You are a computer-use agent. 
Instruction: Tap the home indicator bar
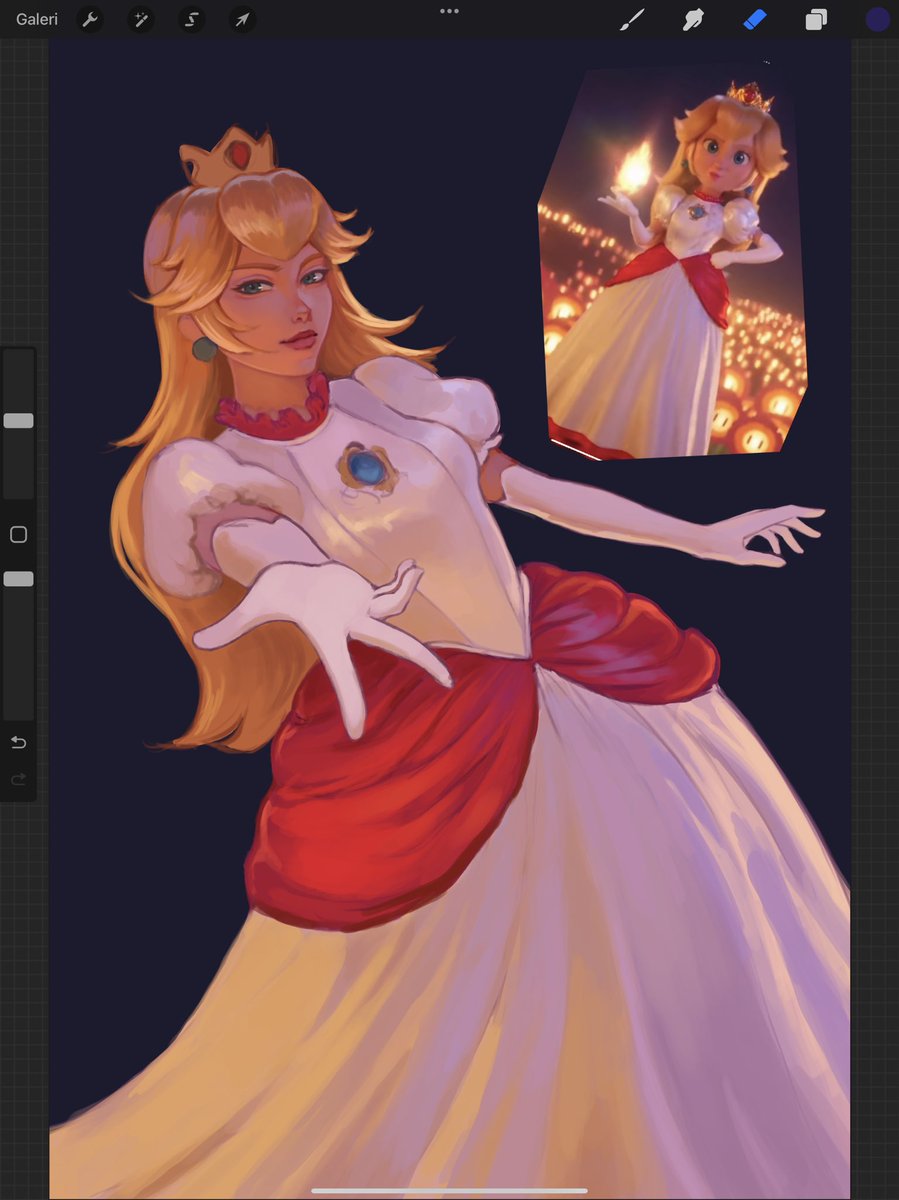click(449, 1190)
